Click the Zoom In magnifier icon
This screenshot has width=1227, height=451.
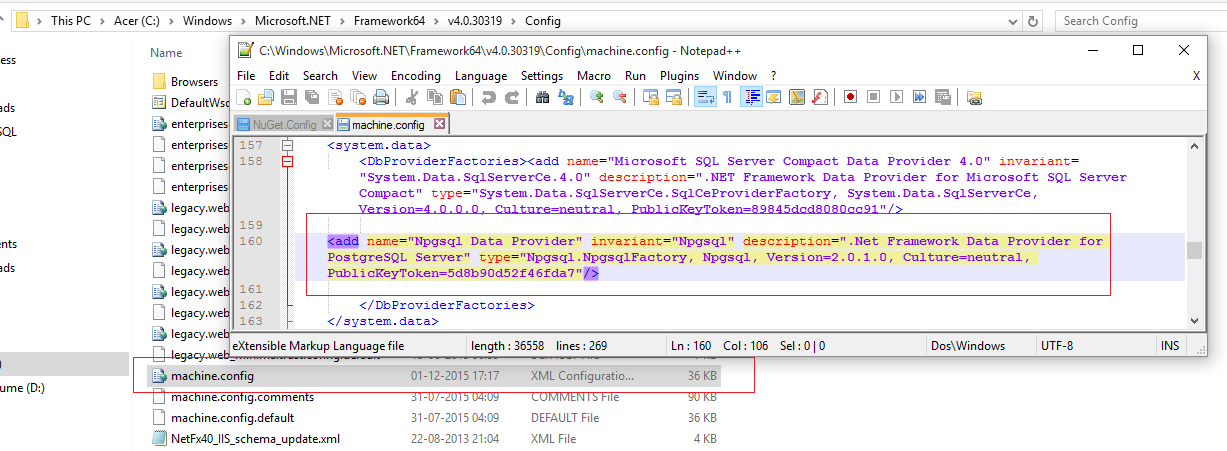click(x=596, y=97)
